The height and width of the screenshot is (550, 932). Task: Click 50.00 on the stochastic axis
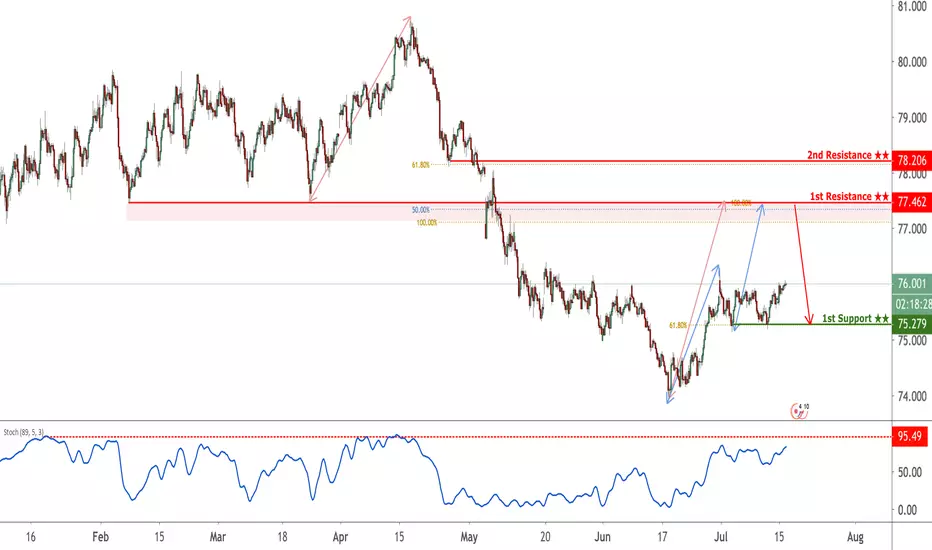[x=907, y=472]
